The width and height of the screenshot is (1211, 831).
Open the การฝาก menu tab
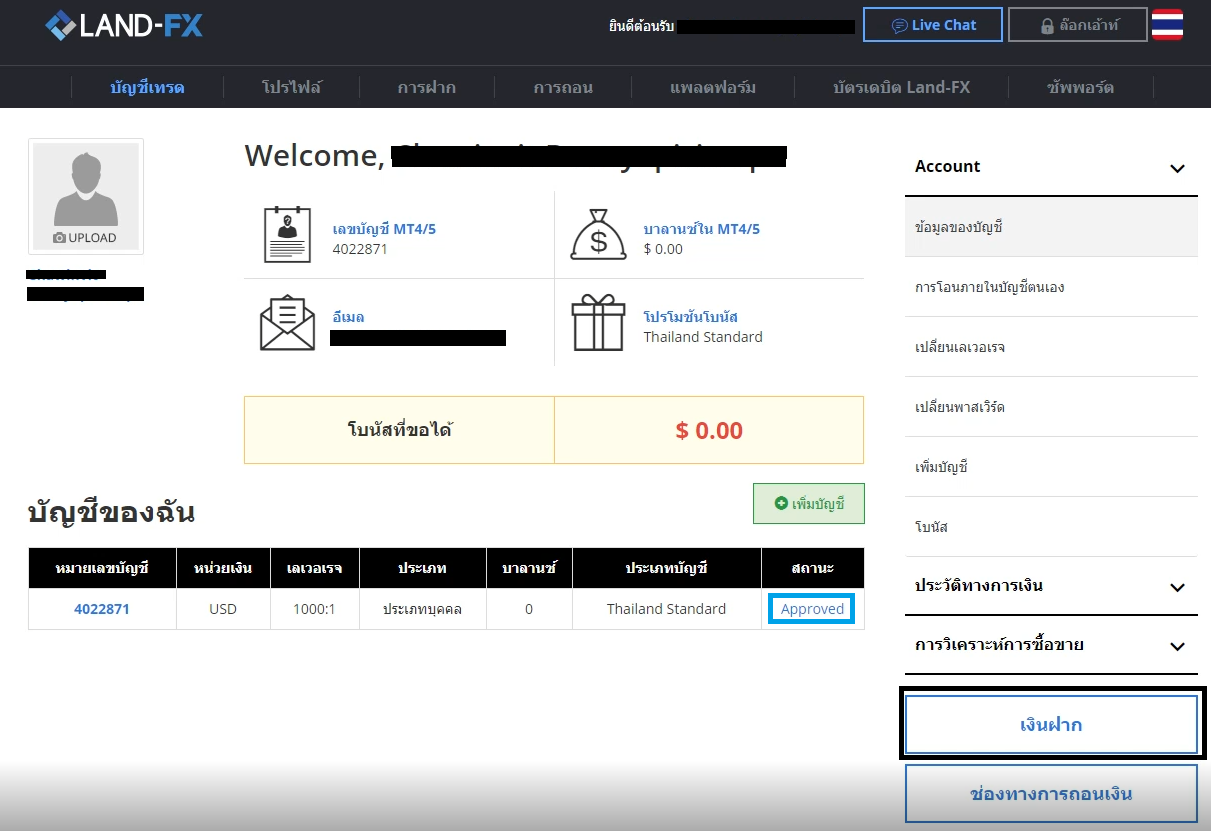[x=426, y=87]
